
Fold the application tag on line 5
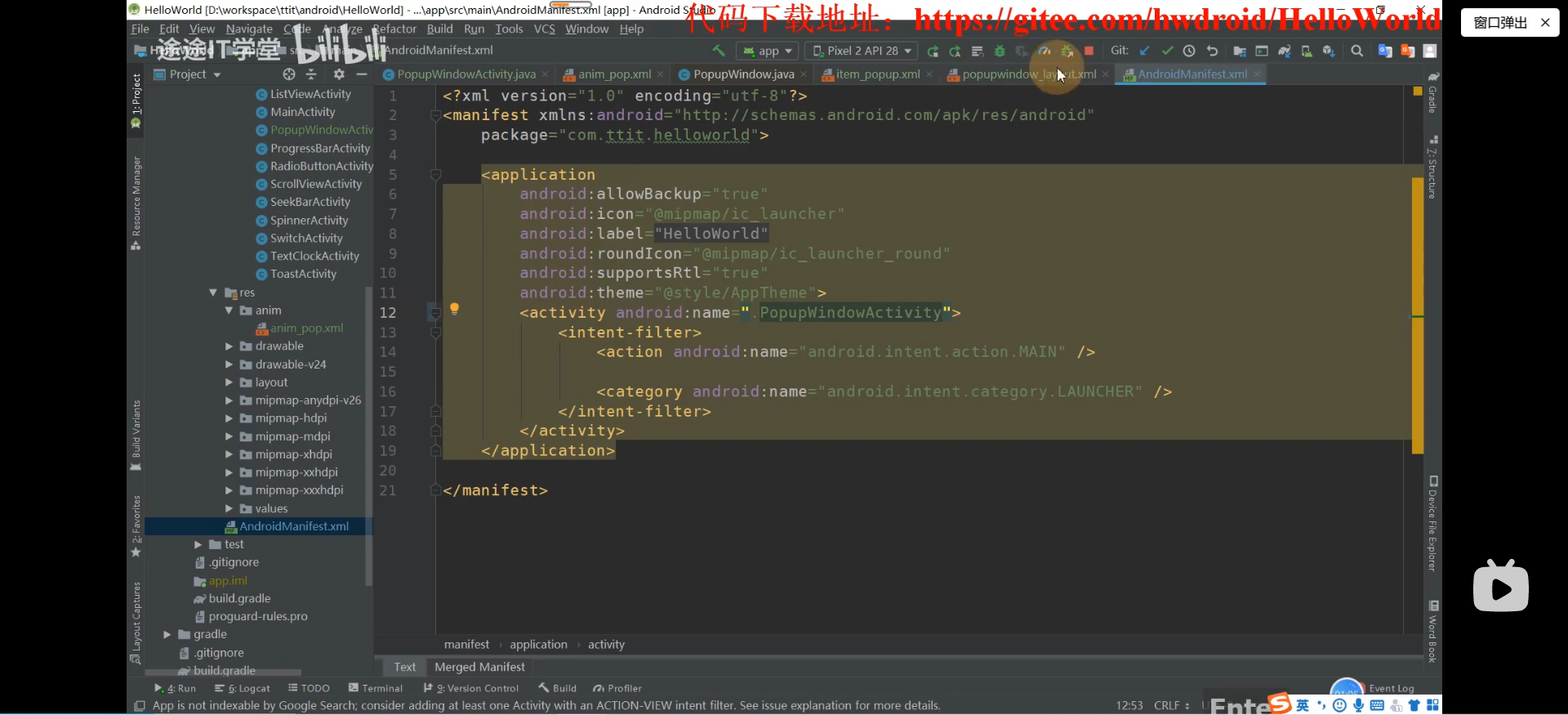[x=435, y=175]
